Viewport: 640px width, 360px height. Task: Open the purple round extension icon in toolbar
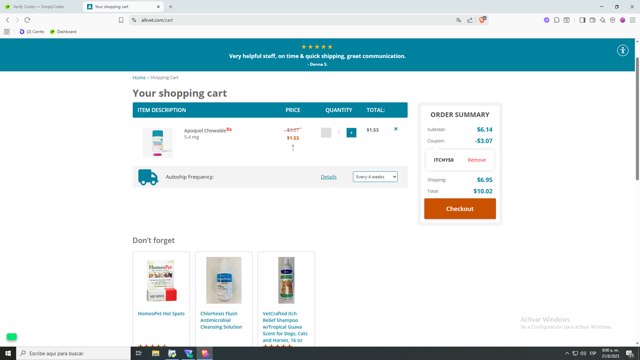coord(546,20)
